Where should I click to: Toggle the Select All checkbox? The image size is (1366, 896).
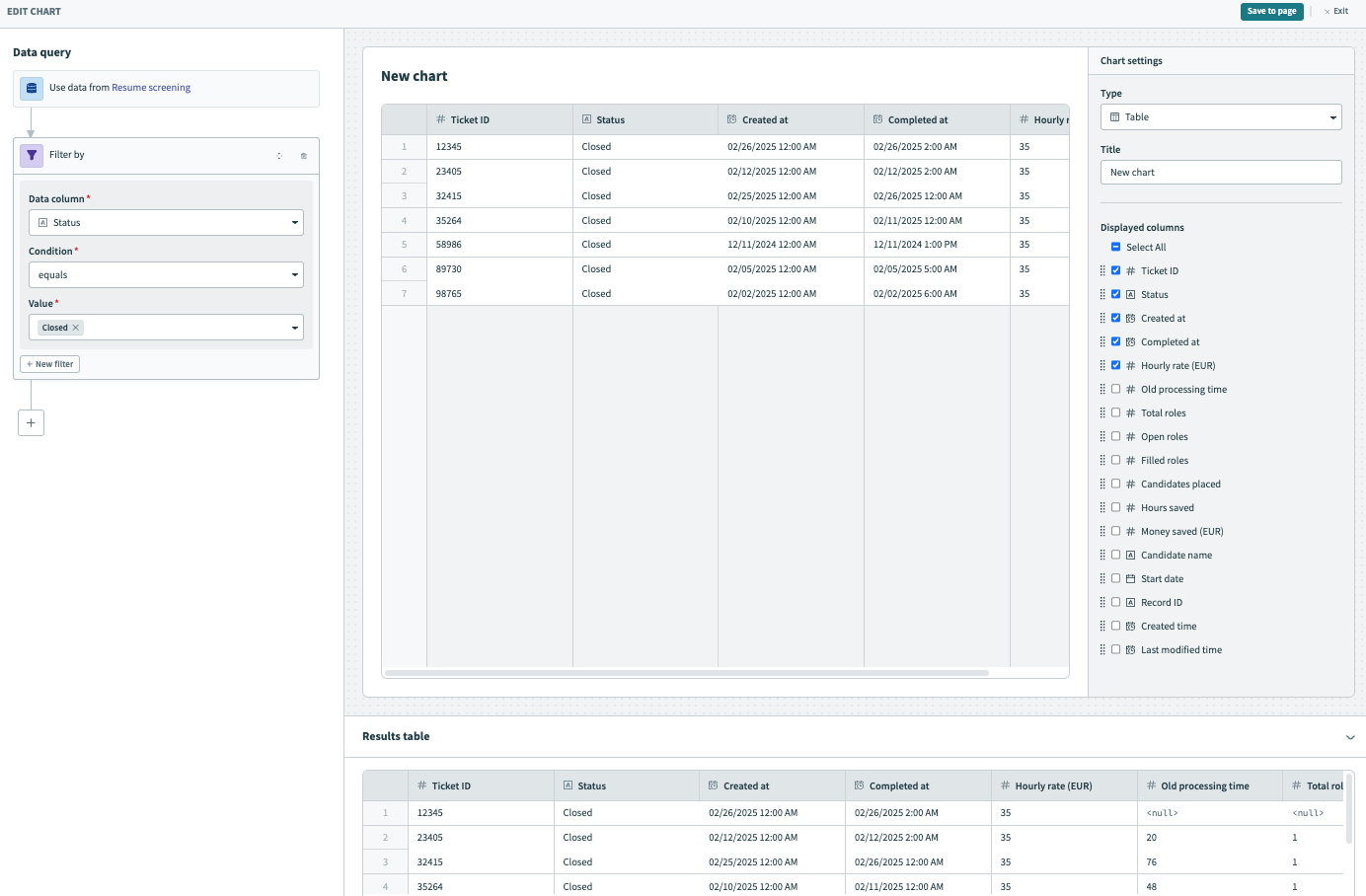(1115, 247)
